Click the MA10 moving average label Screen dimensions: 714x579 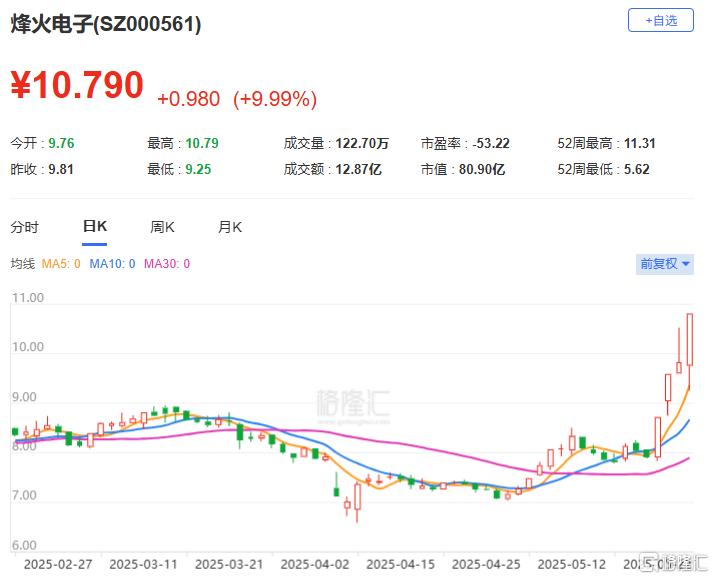pos(112,264)
